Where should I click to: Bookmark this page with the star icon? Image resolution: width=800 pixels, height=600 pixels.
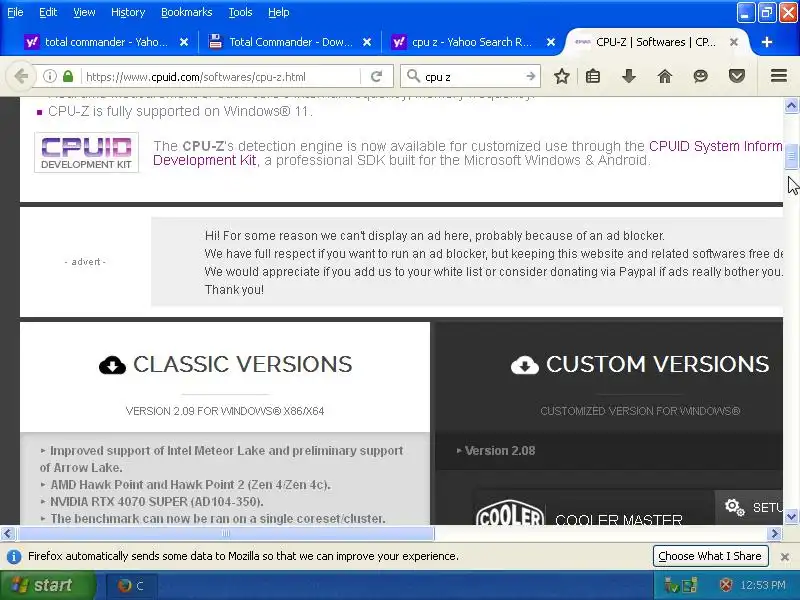tap(562, 77)
